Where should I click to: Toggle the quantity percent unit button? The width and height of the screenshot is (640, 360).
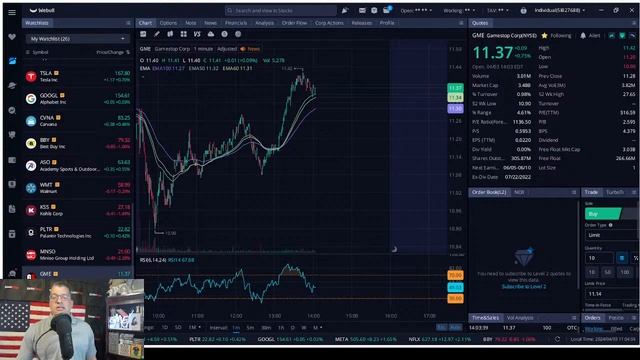[635, 258]
